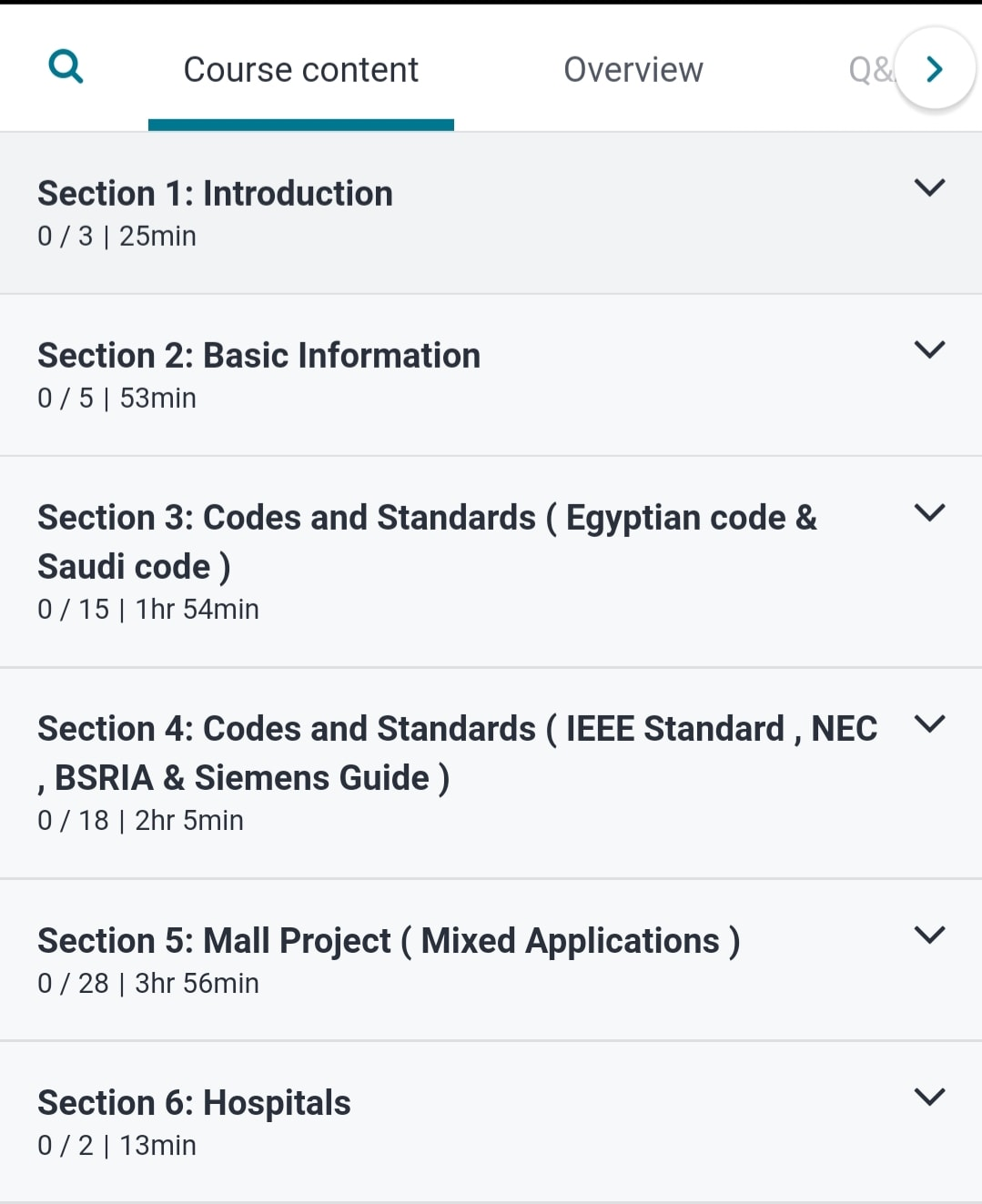Open the Section 2: Basic Information title
The image size is (982, 1204).
pos(259,356)
